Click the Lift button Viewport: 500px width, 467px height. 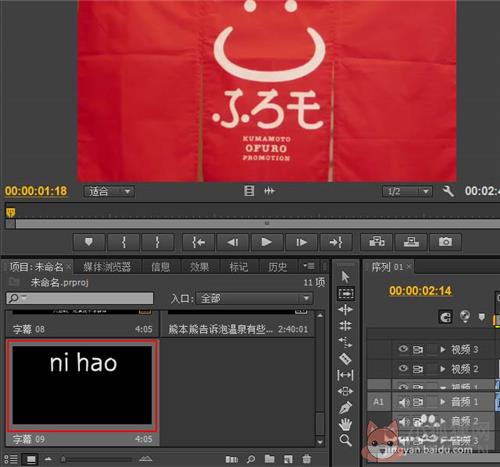point(377,242)
